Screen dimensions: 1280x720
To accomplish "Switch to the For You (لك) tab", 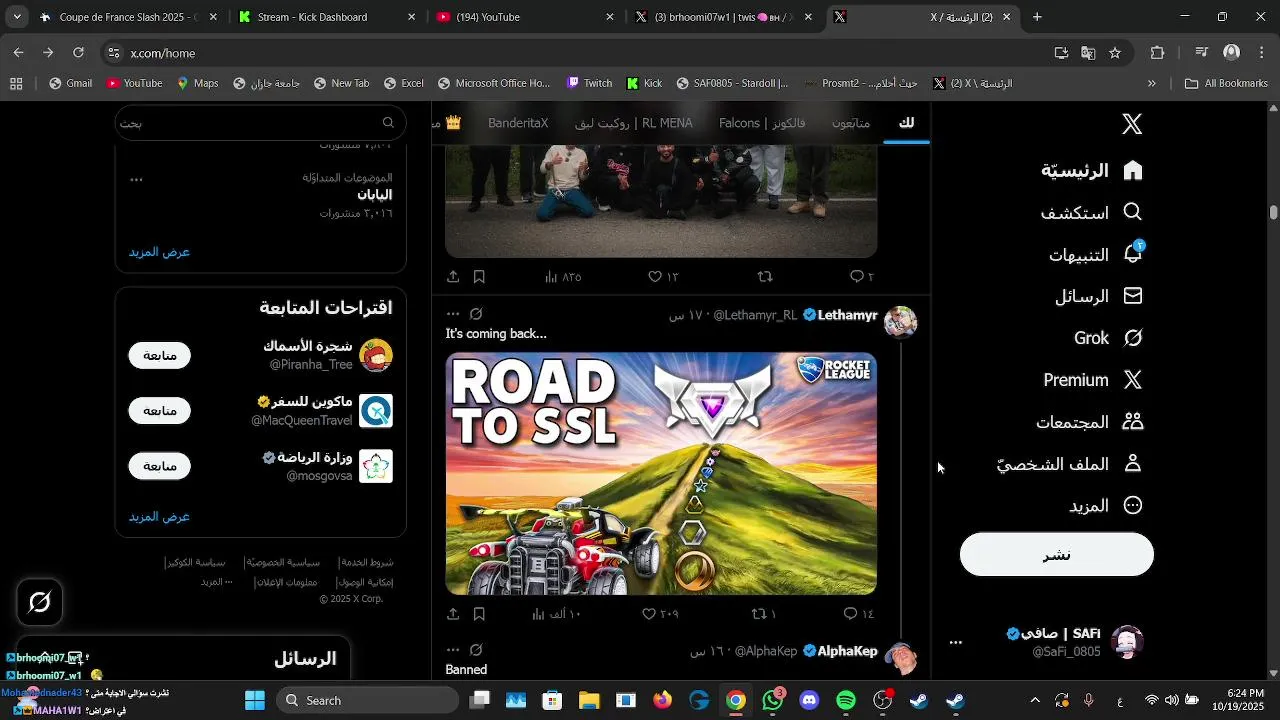I will point(906,123).
